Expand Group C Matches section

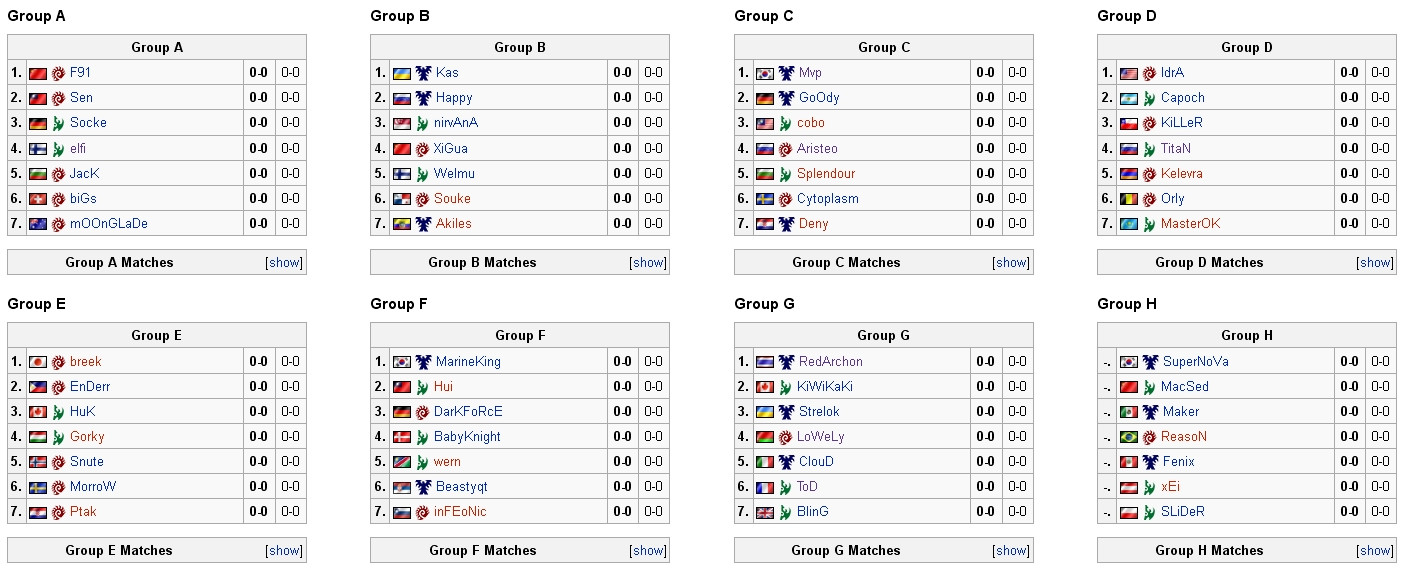tap(1011, 263)
